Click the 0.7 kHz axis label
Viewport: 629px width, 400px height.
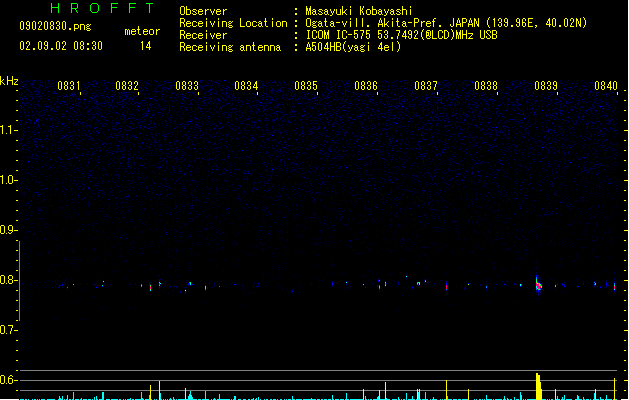pos(8,330)
